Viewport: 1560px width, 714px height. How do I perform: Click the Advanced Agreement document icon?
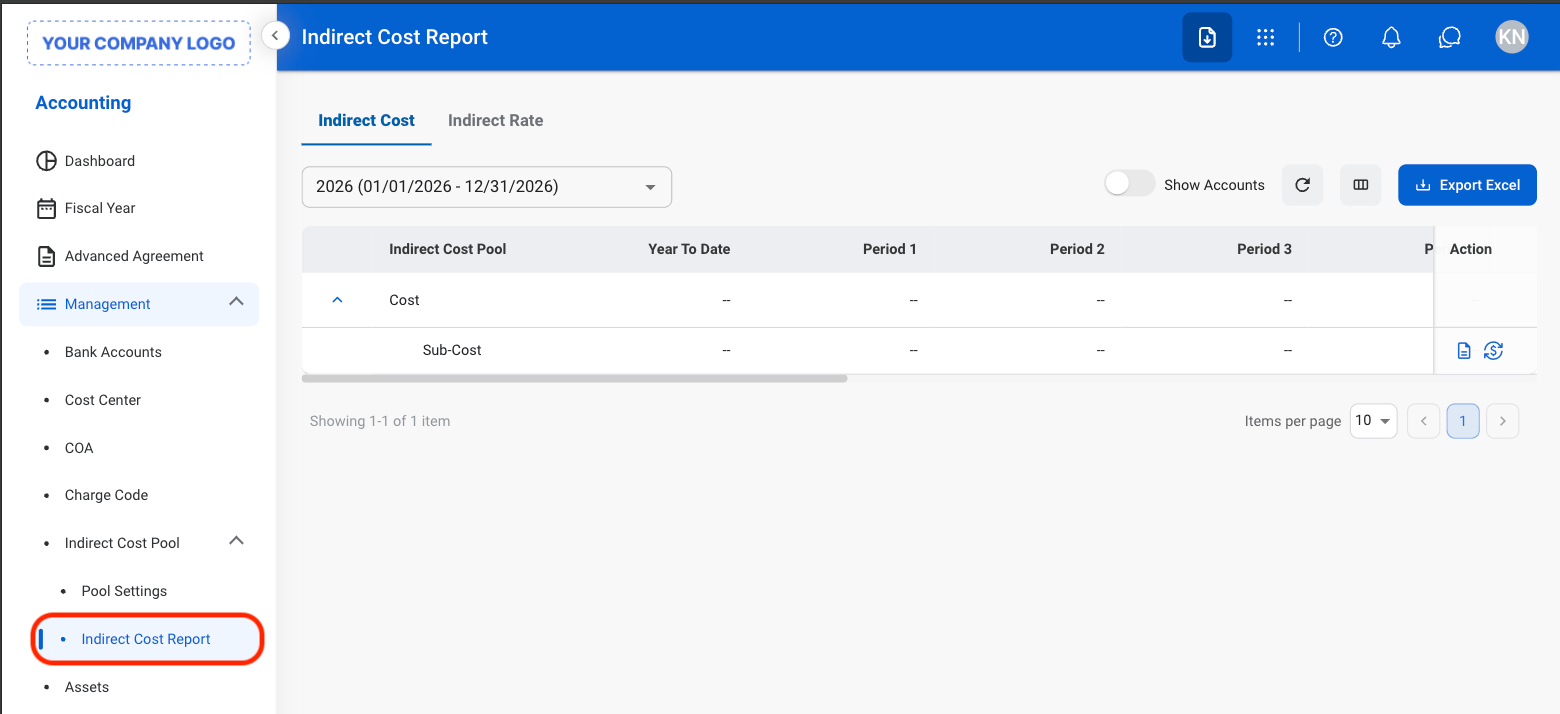(x=46, y=256)
